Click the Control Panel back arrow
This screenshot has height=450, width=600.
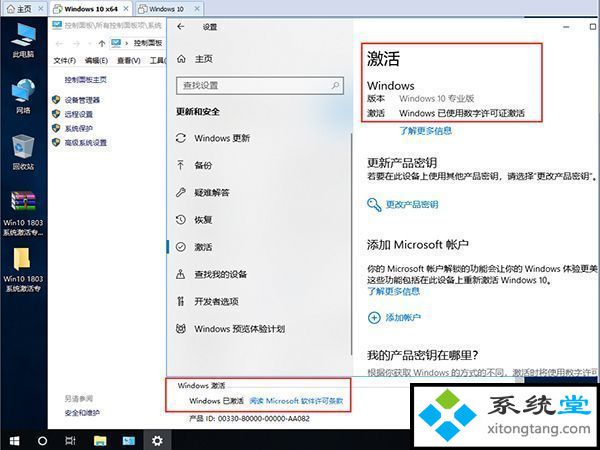pos(59,44)
